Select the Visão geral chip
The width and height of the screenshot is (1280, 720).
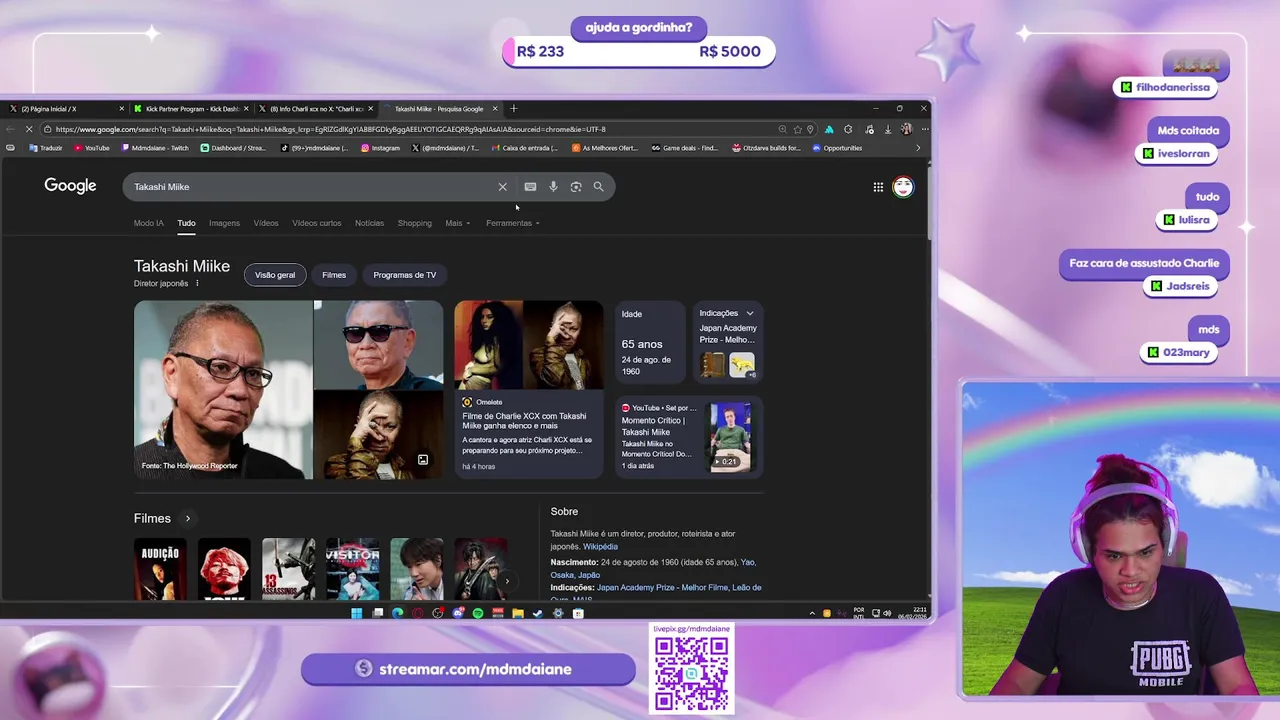click(275, 275)
